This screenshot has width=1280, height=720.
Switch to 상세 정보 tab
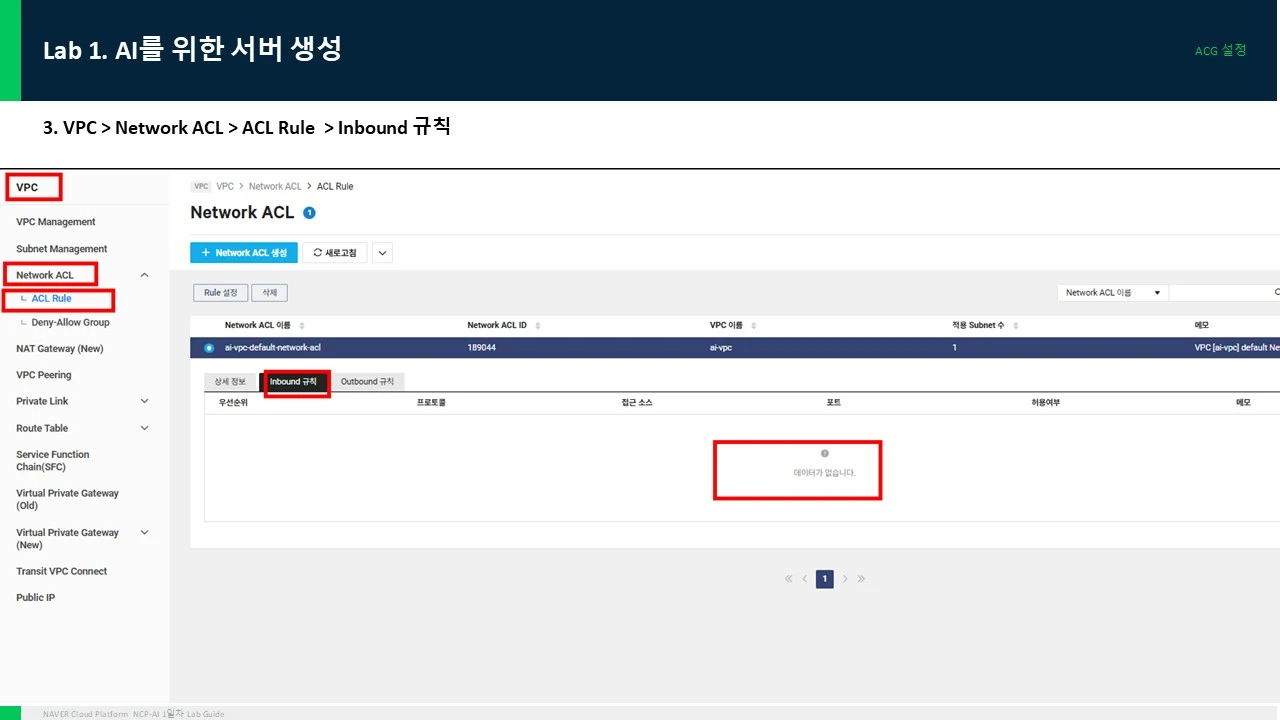[x=230, y=382]
